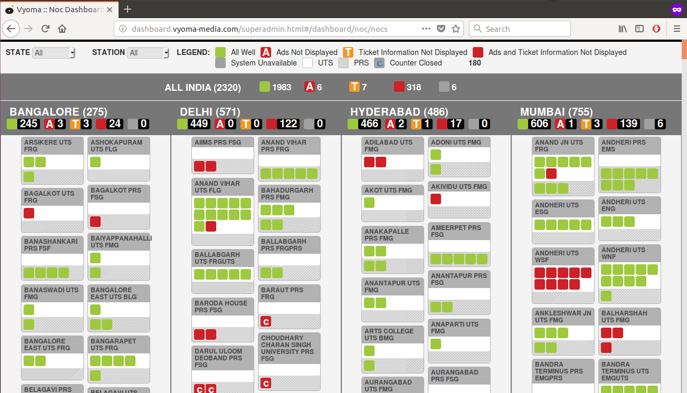Click the BALLABGARH UTS FRGUTS station title
Viewport: 687px width, 393px height.
click(217, 258)
